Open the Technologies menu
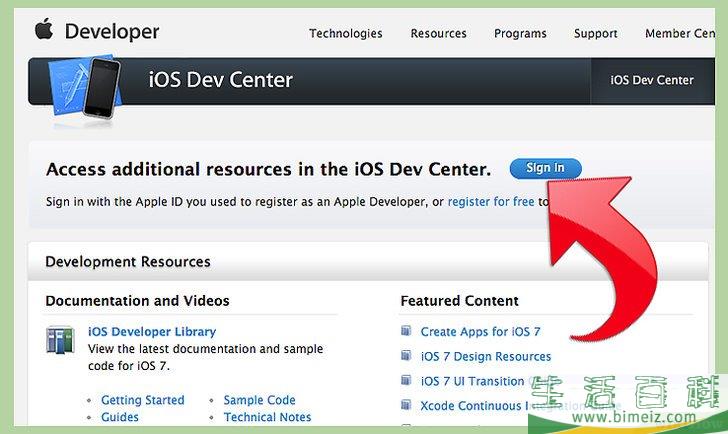 [x=346, y=33]
